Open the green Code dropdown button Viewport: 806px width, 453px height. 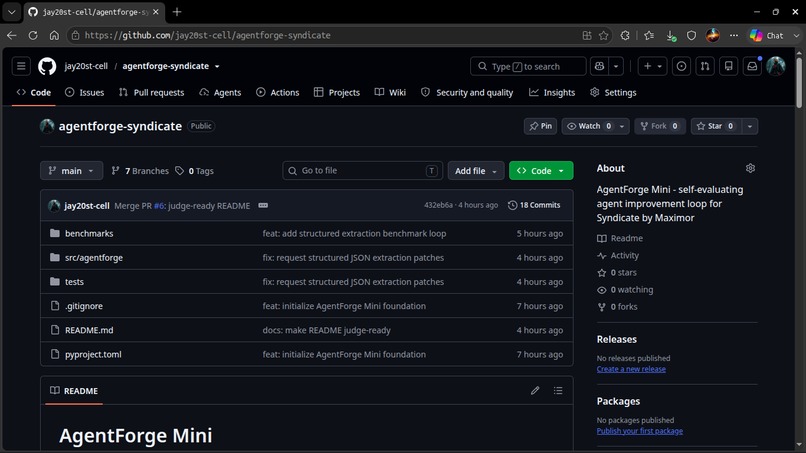coord(541,171)
